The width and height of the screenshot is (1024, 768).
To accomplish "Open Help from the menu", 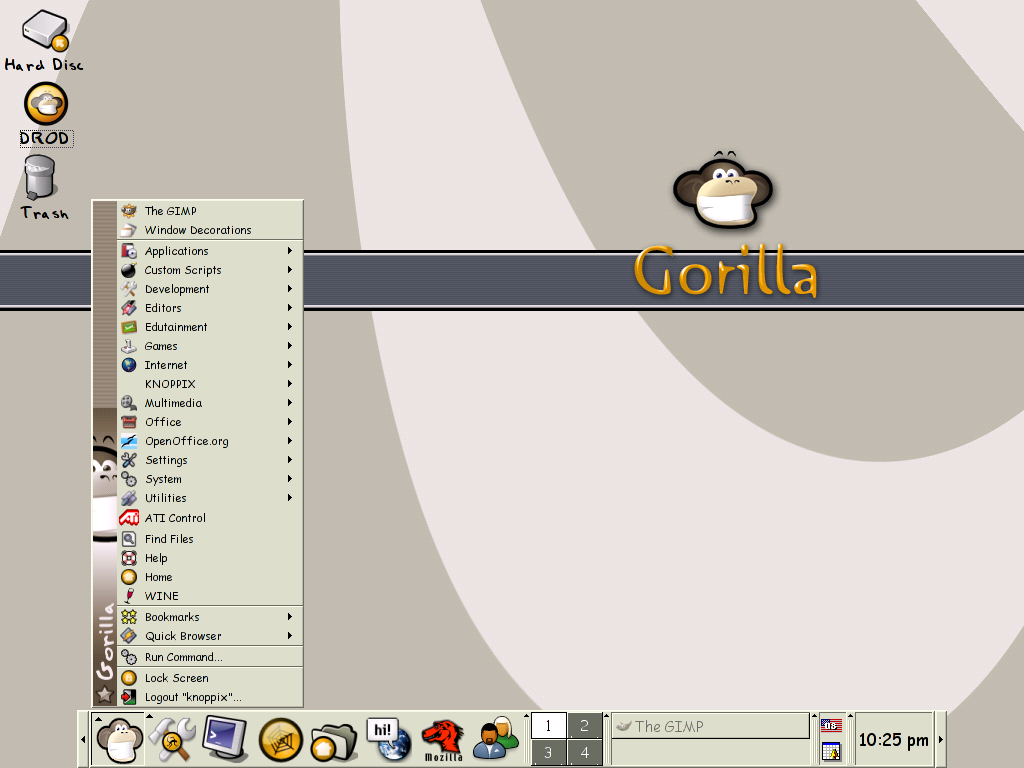I will pyautogui.click(x=210, y=558).
